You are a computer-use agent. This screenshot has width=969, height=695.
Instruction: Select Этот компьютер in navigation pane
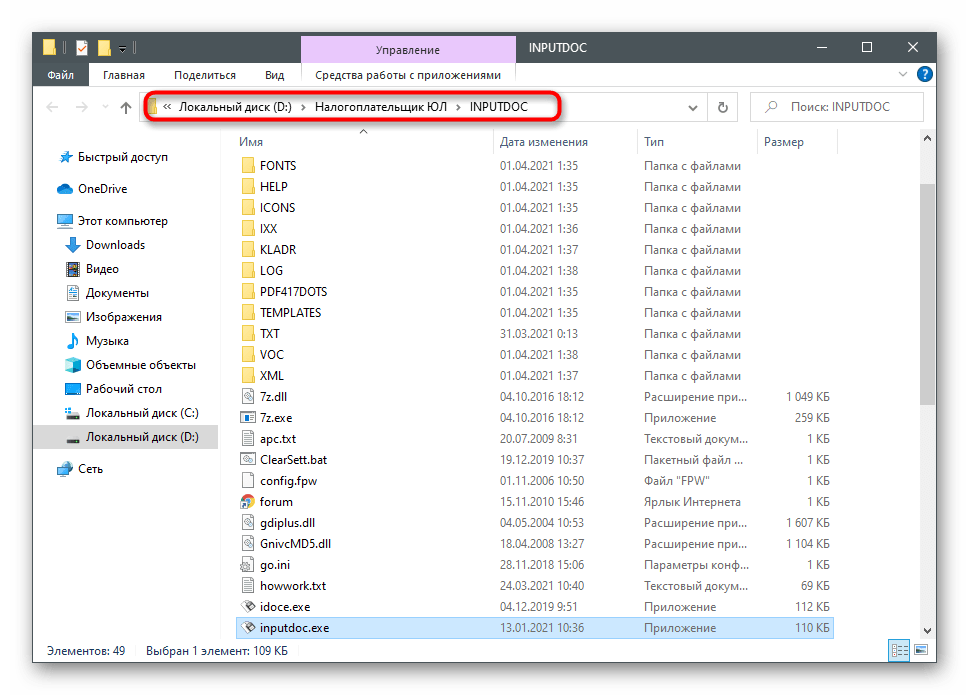coord(122,221)
